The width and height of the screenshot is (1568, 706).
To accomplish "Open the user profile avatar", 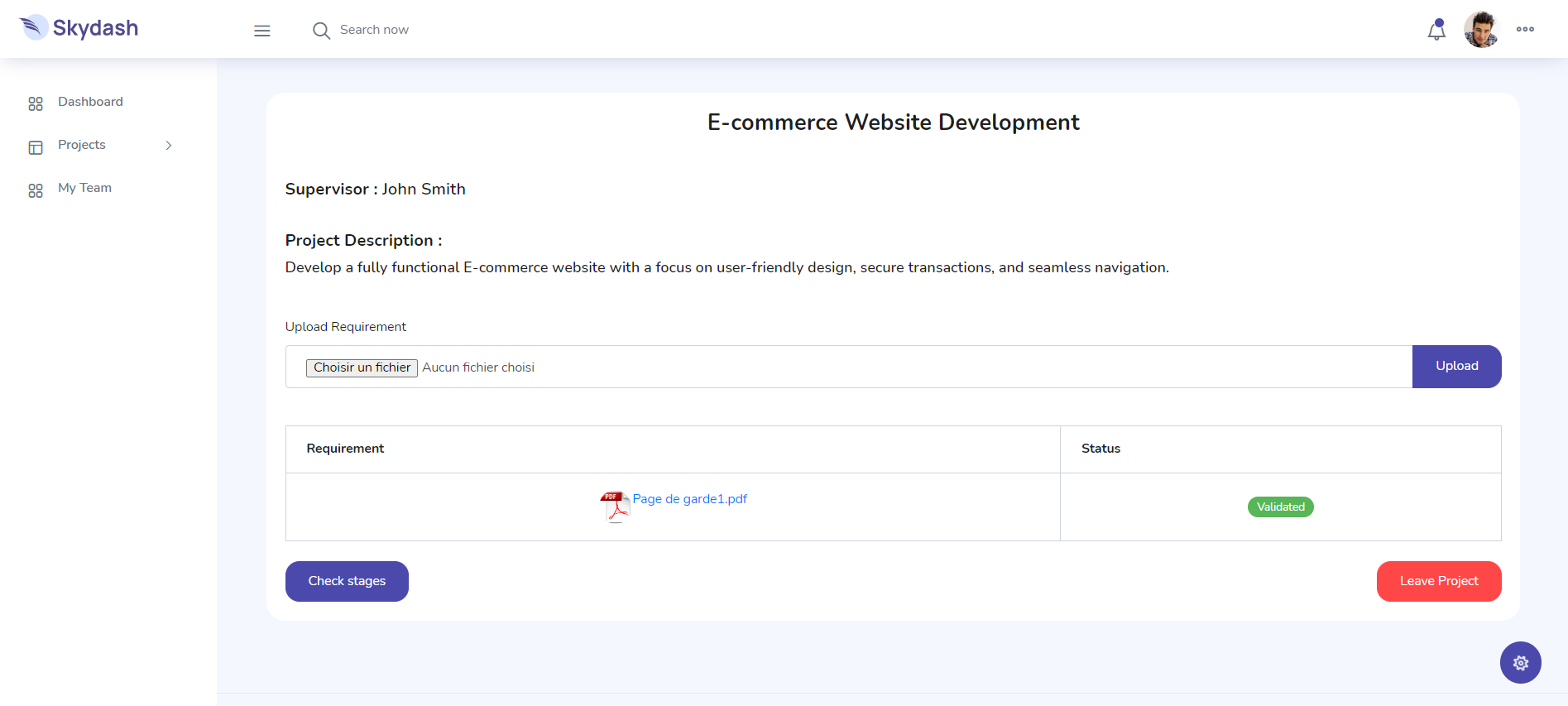I will point(1481,30).
